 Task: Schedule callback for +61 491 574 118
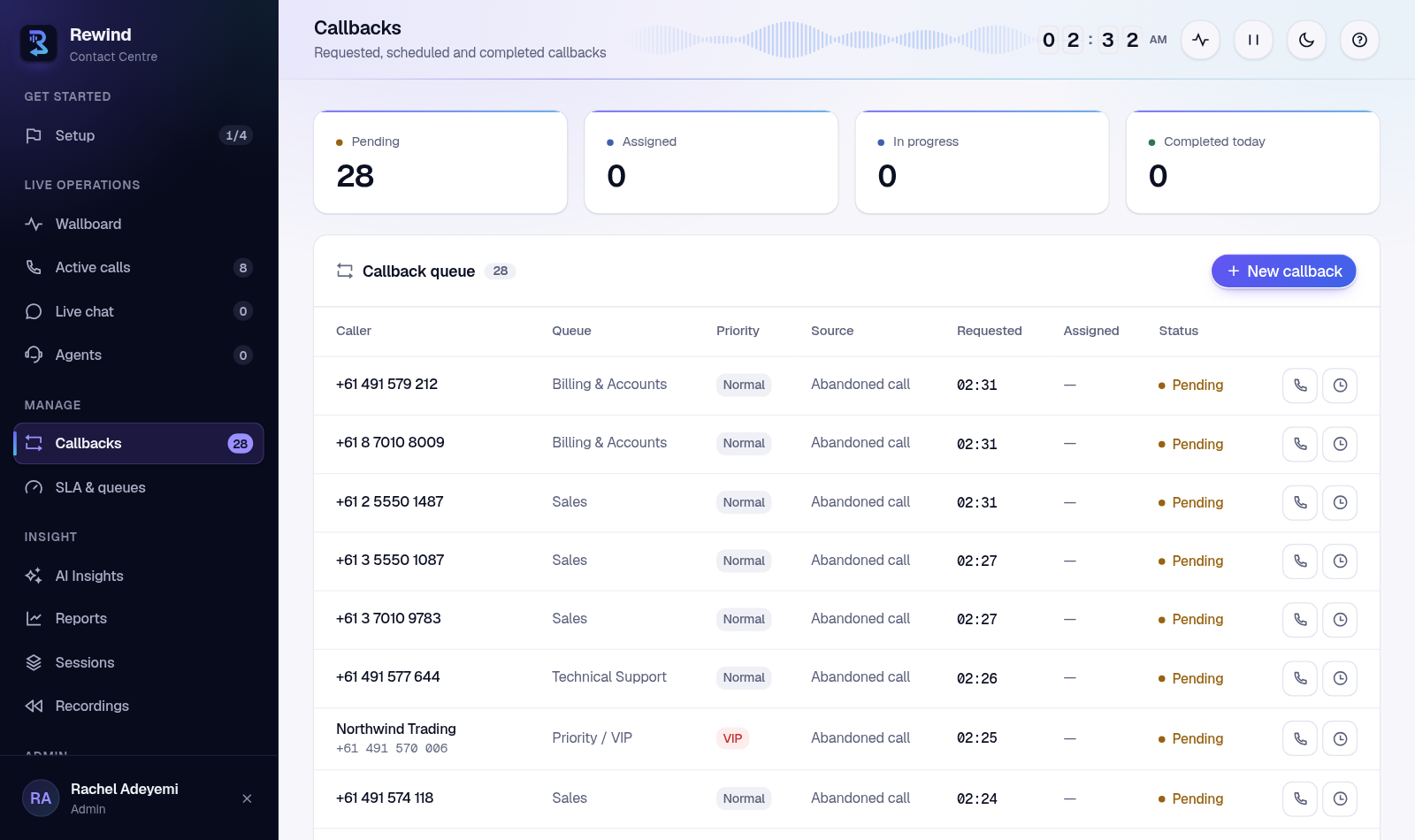1340,798
